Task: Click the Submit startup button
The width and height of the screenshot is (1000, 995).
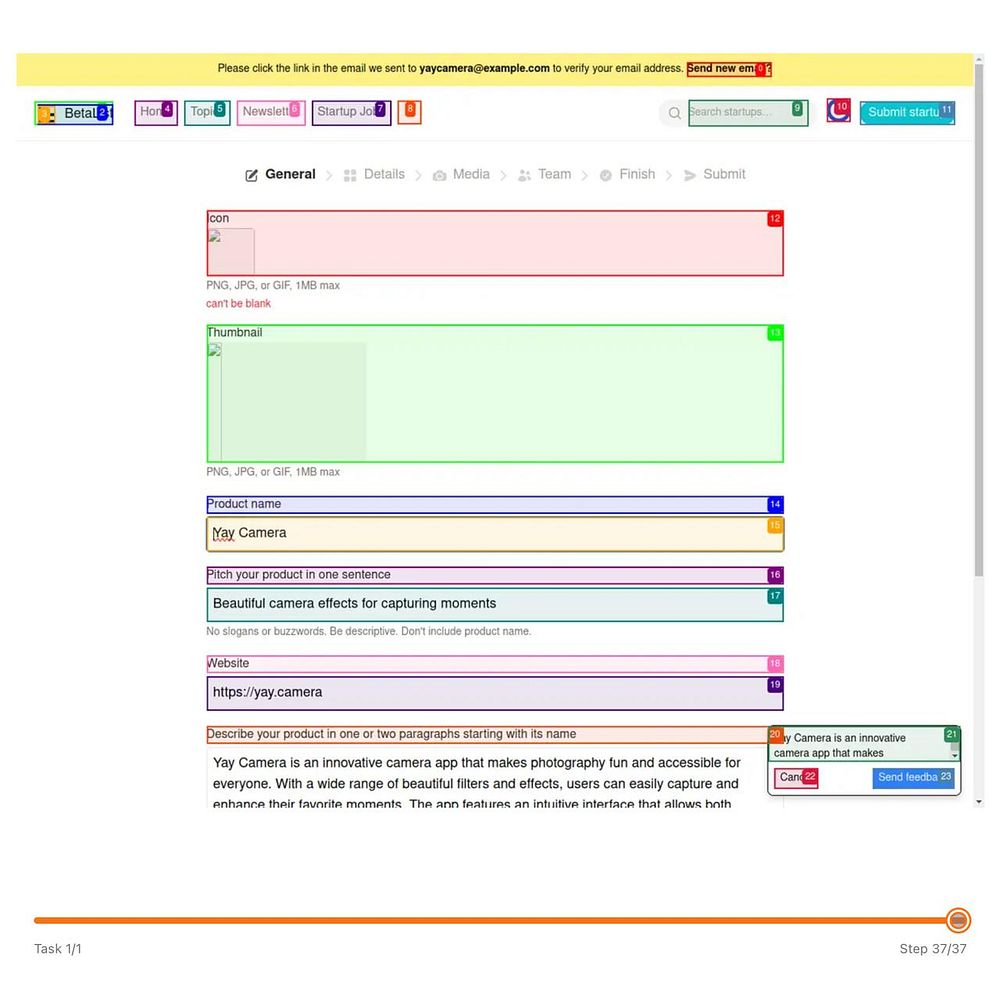Action: tap(907, 113)
